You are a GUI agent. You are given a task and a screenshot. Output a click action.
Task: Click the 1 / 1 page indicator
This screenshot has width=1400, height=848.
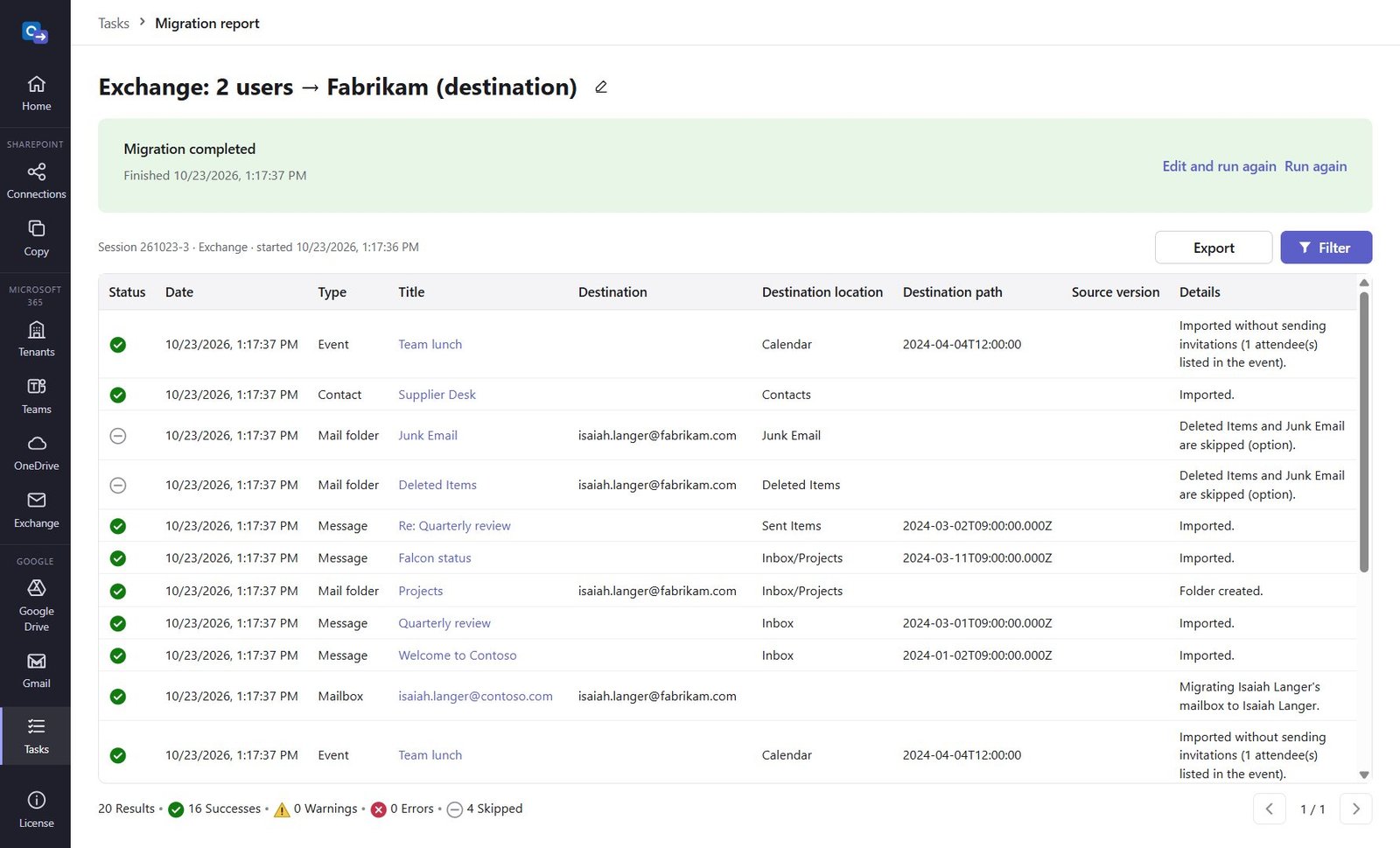pyautogui.click(x=1312, y=809)
